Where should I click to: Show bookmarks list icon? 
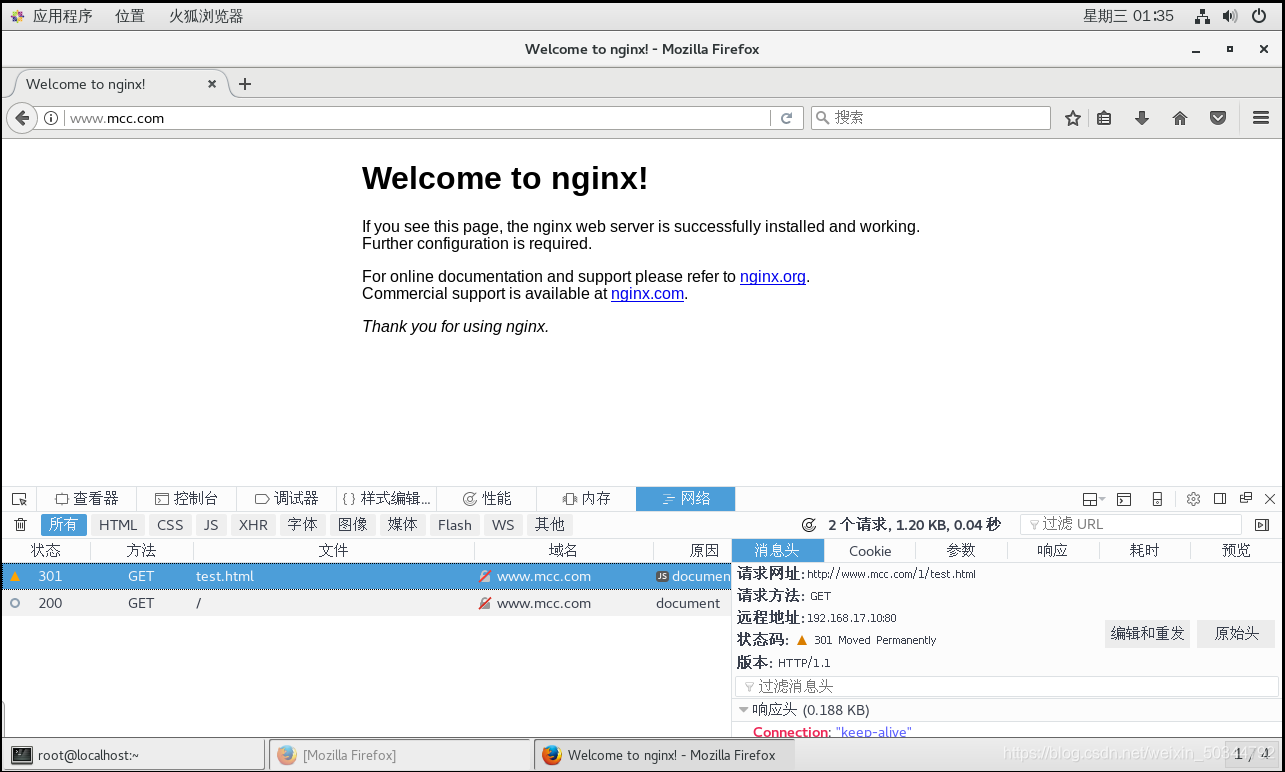[x=1104, y=118]
